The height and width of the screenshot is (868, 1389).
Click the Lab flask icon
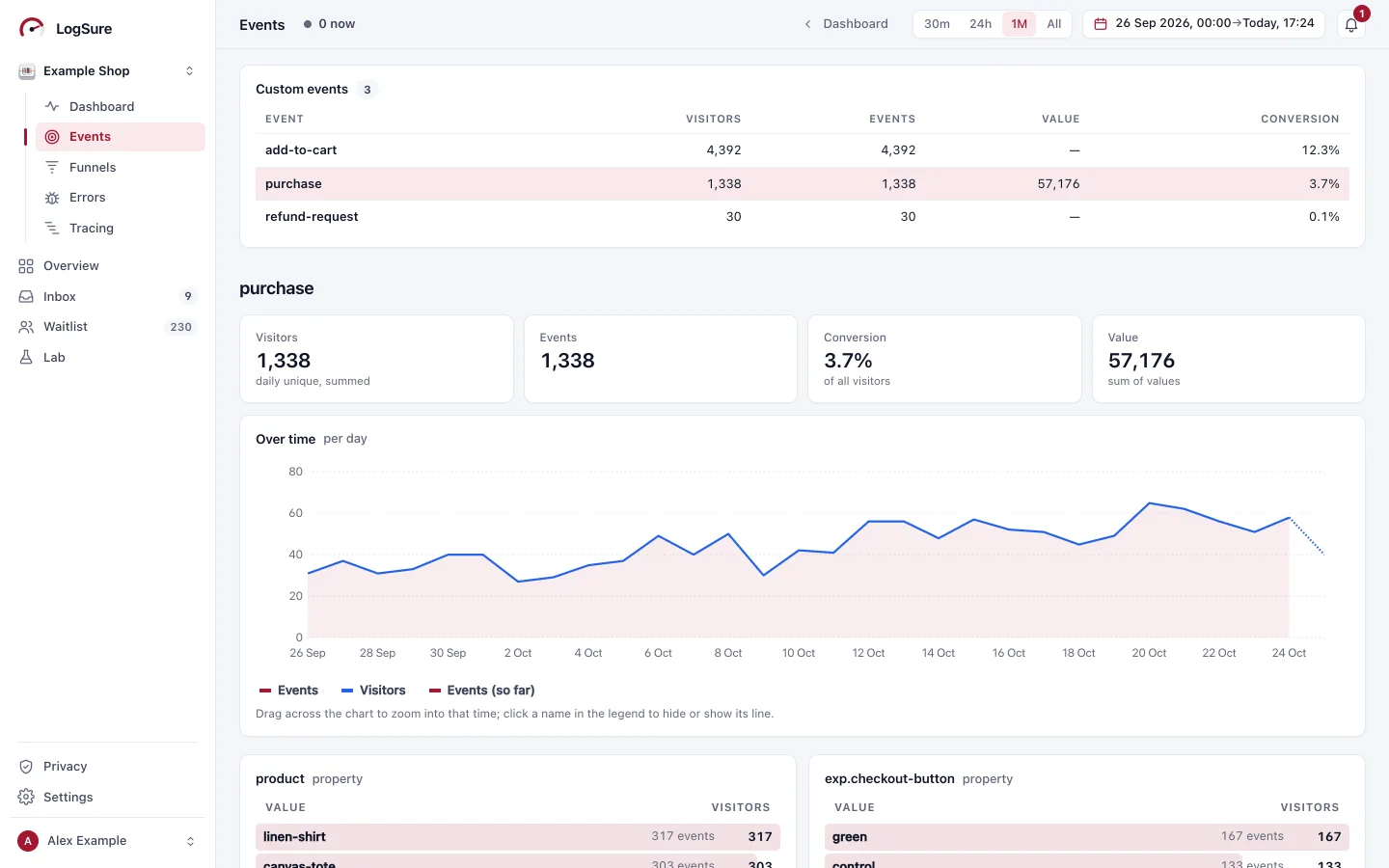[26, 358]
